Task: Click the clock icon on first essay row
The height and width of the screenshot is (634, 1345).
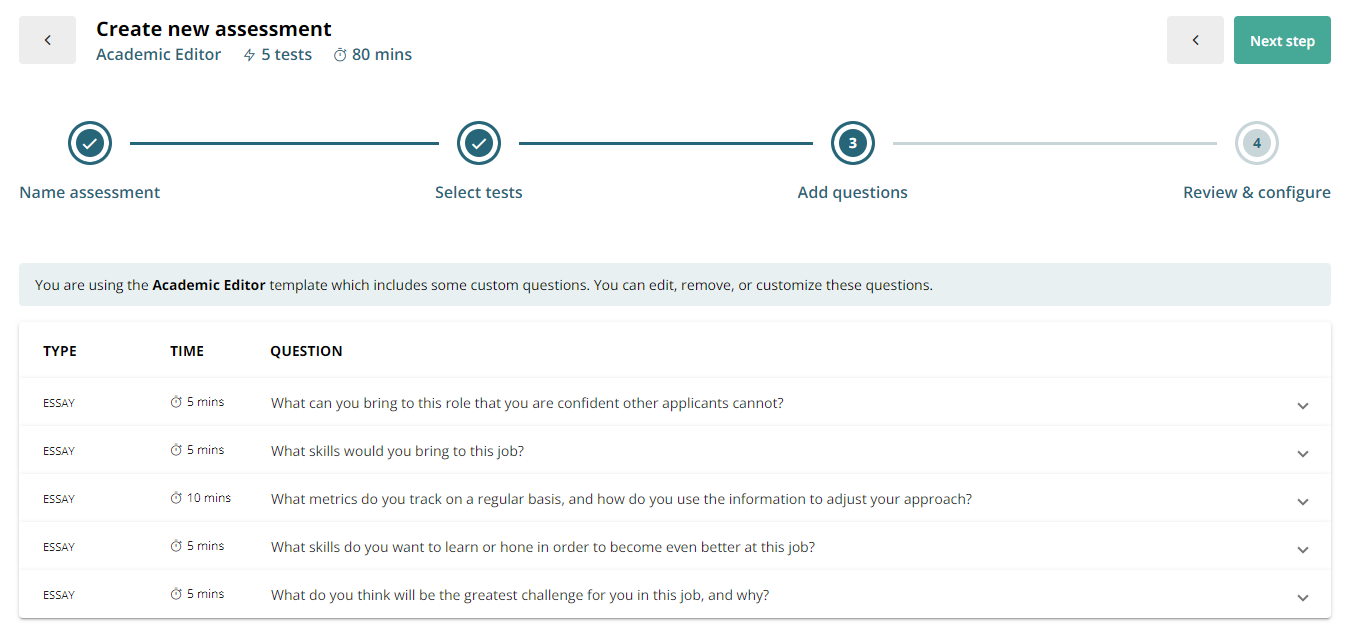Action: pos(177,402)
